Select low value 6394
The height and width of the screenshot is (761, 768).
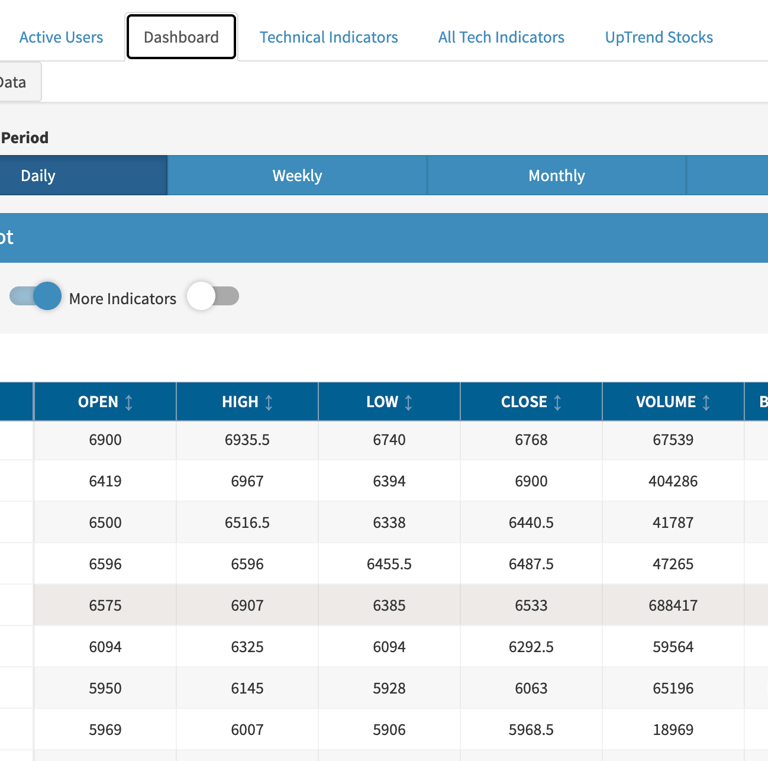click(x=389, y=481)
